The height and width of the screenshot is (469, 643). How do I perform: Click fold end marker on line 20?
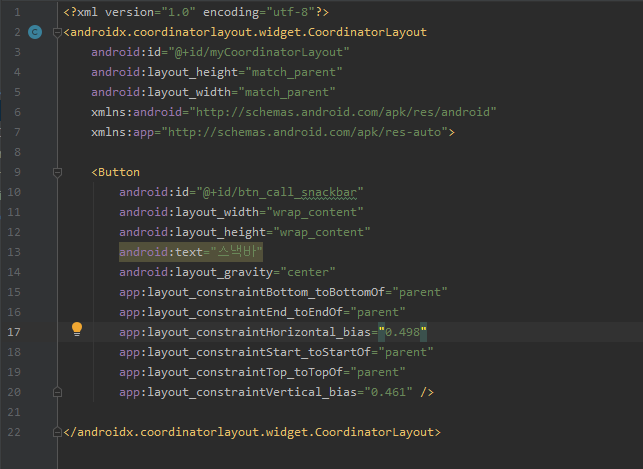click(57, 392)
